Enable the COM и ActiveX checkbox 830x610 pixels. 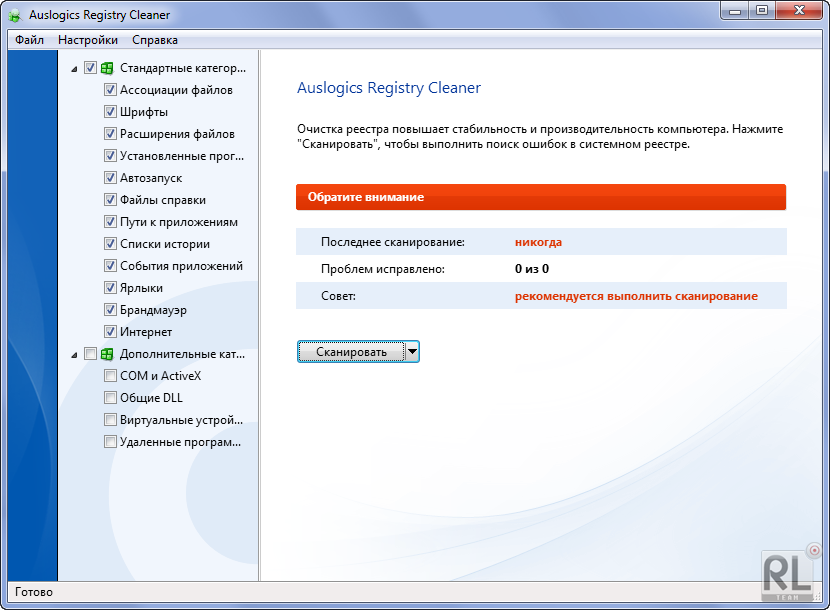111,376
